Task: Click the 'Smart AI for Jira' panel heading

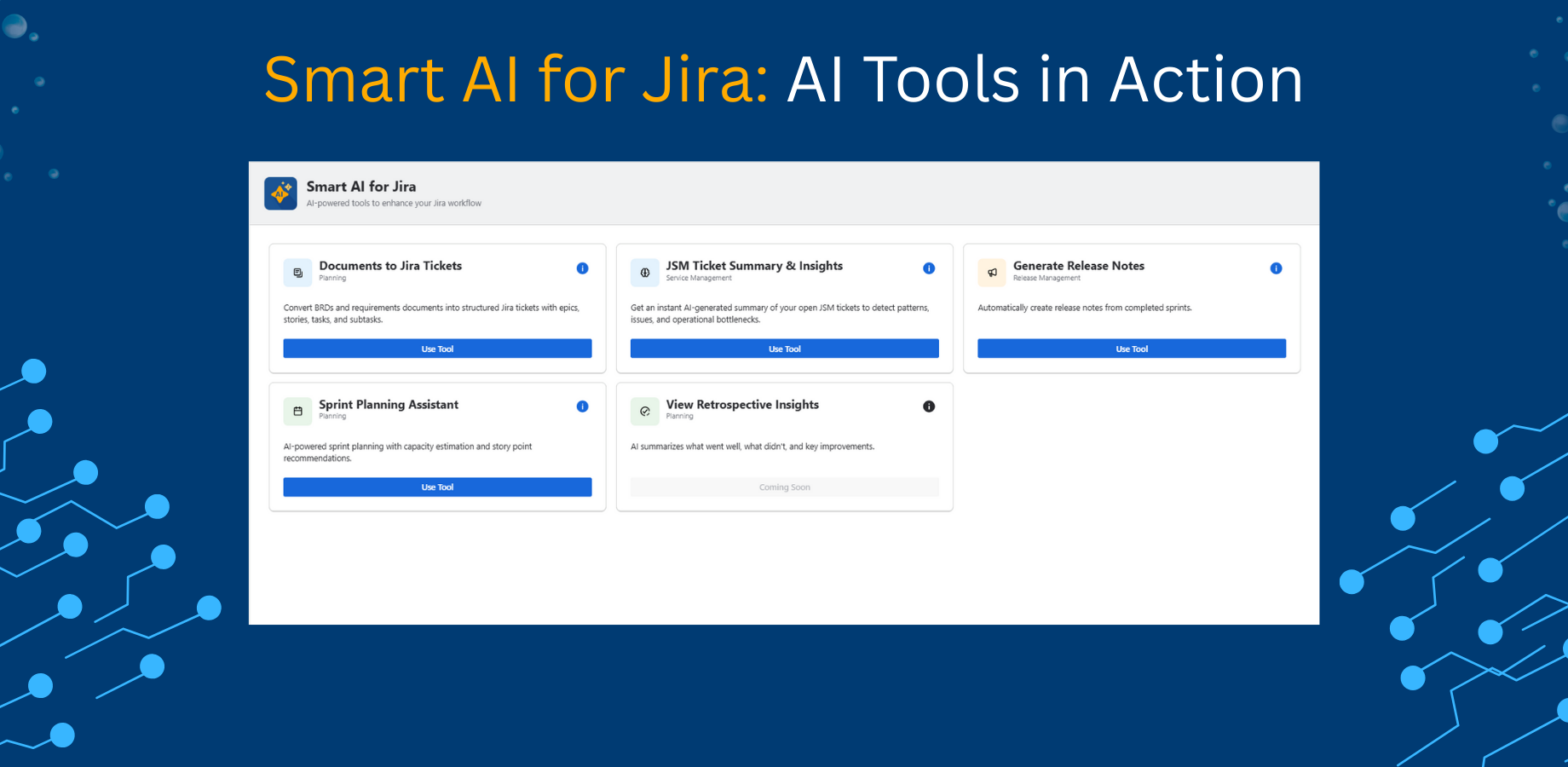Action: click(x=361, y=187)
